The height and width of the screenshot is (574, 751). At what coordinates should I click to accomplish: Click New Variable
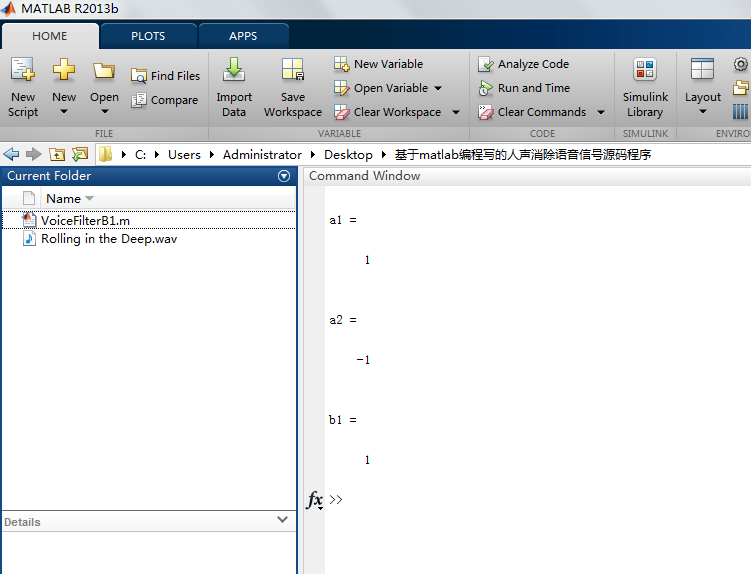click(379, 64)
